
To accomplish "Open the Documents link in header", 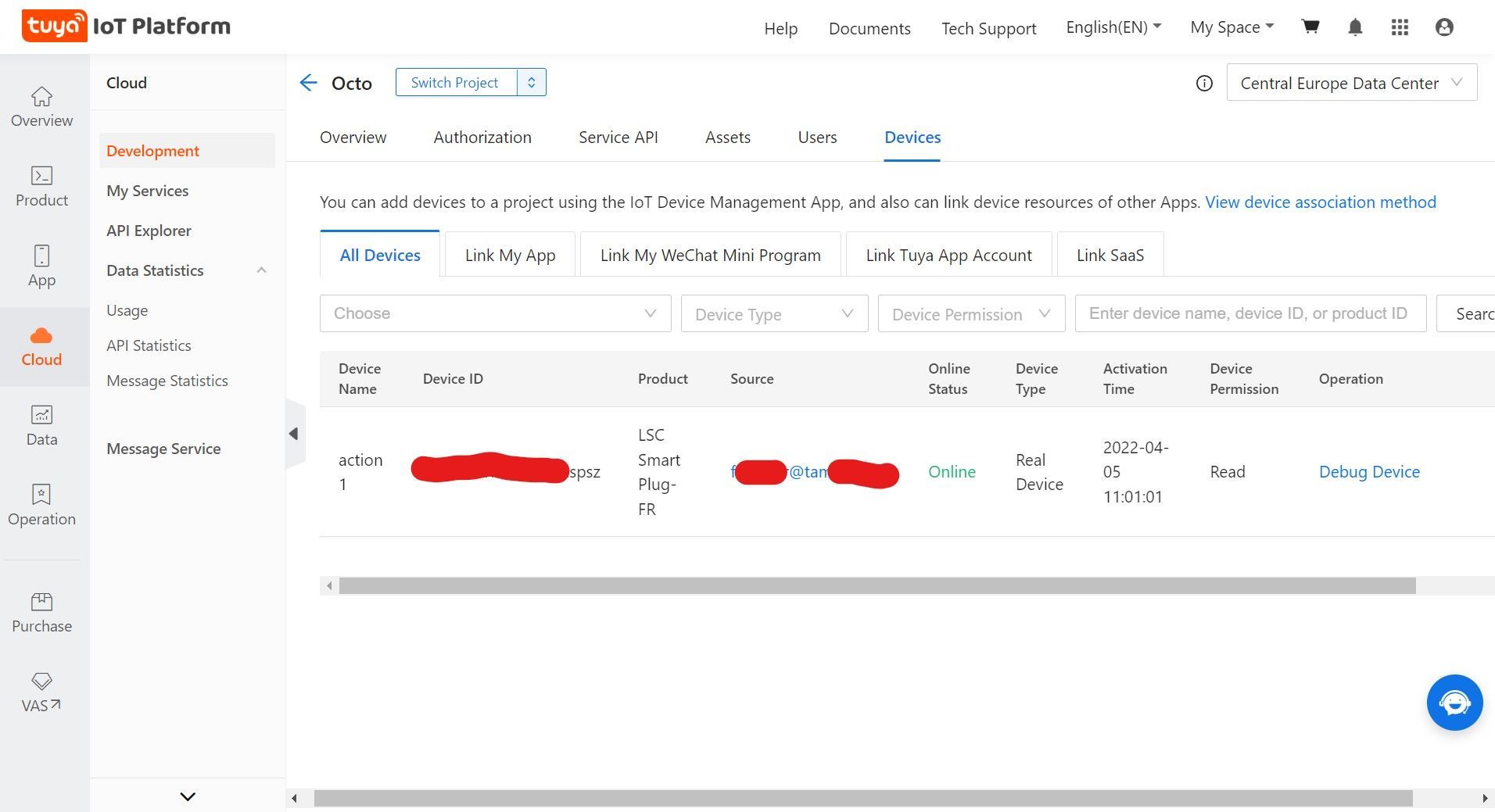I will 869,28.
